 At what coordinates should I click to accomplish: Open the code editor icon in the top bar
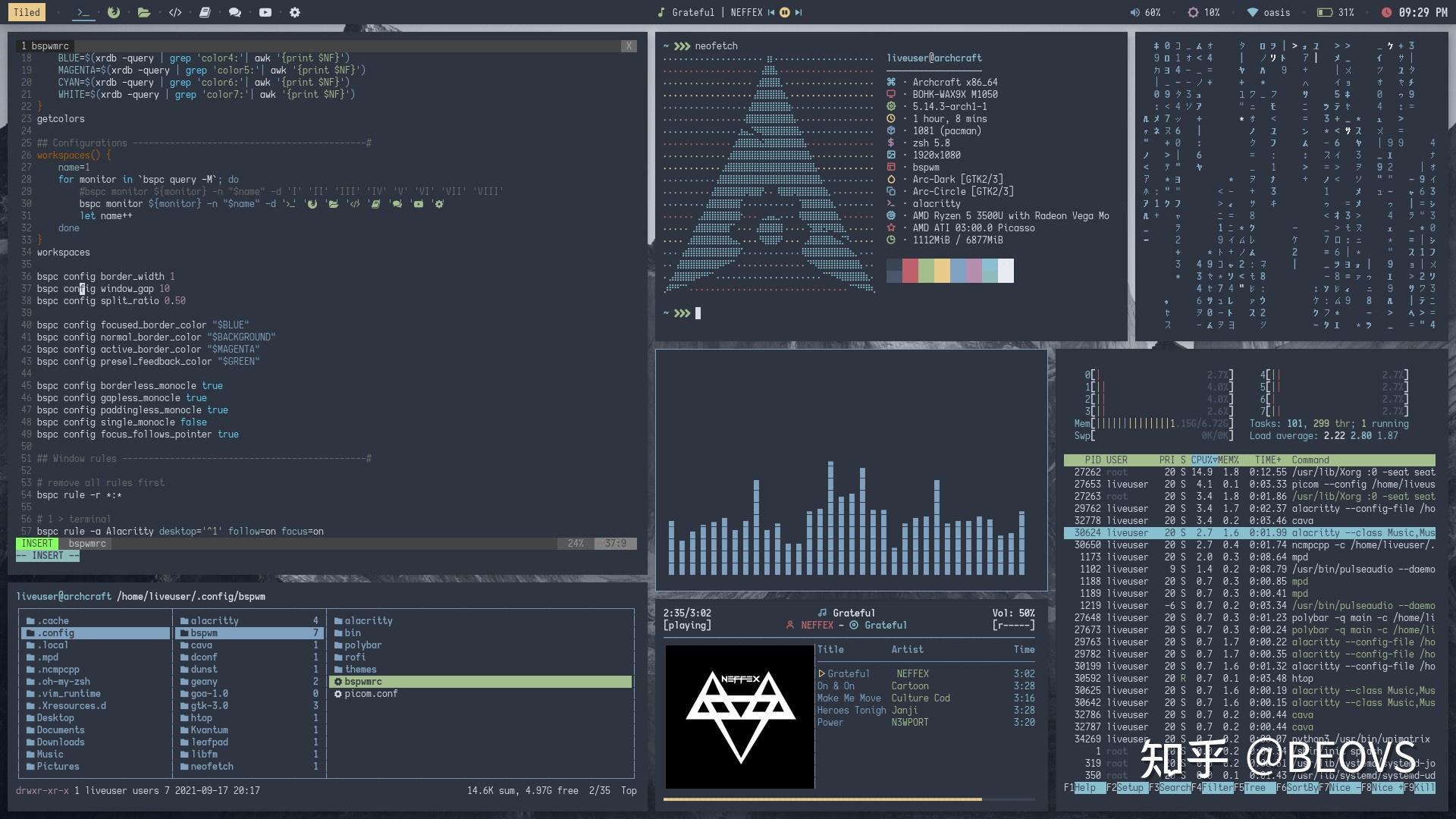point(174,12)
